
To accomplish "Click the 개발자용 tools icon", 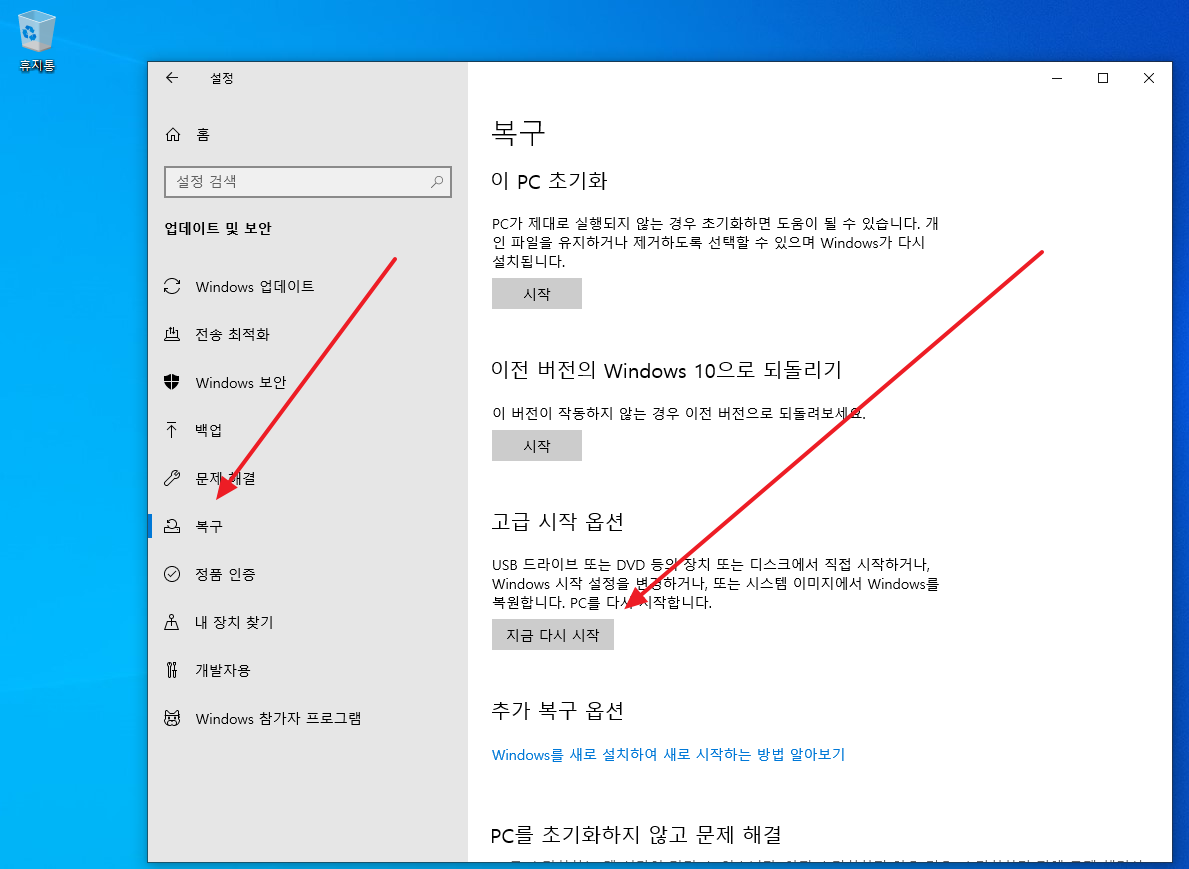I will pyautogui.click(x=172, y=670).
